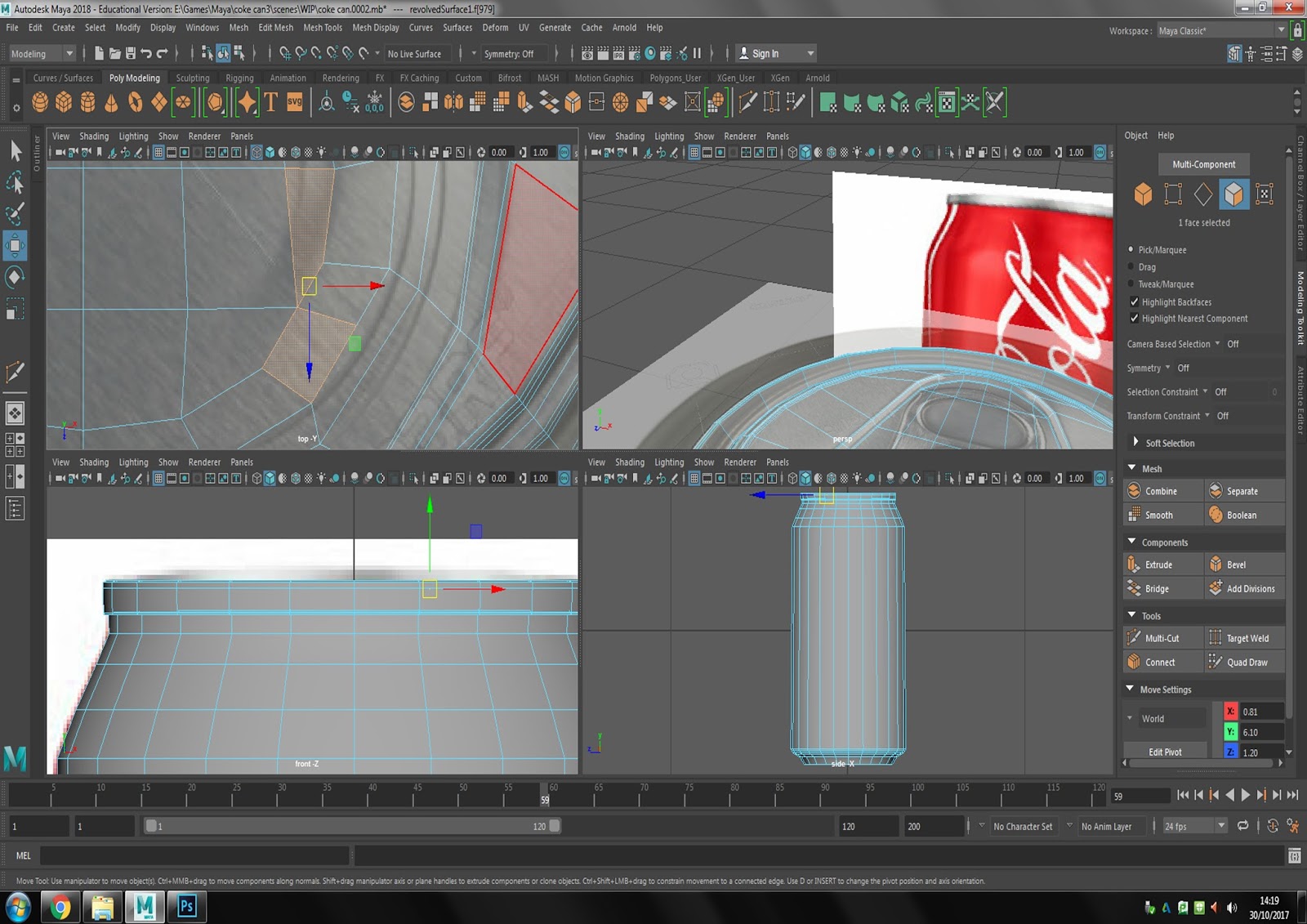Image resolution: width=1307 pixels, height=924 pixels.
Task: Create a polygon cube from the shelf
Action: [x=65, y=102]
